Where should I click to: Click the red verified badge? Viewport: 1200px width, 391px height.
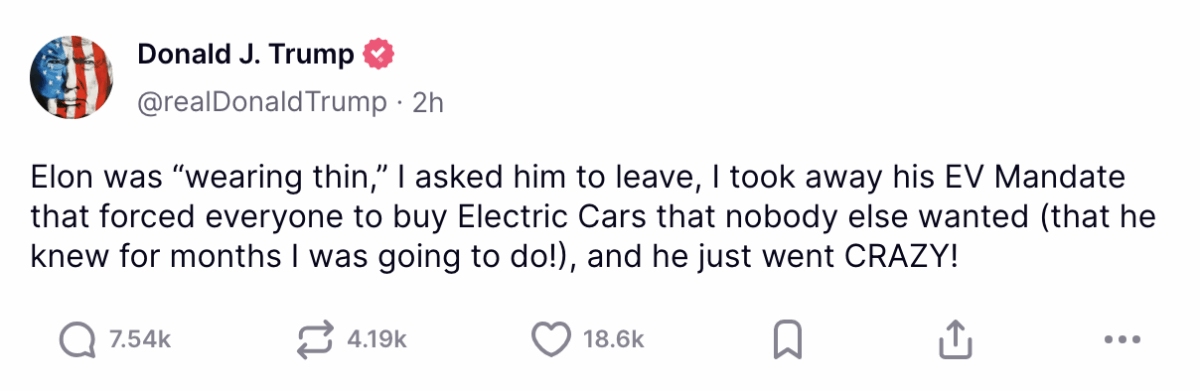pyautogui.click(x=377, y=55)
